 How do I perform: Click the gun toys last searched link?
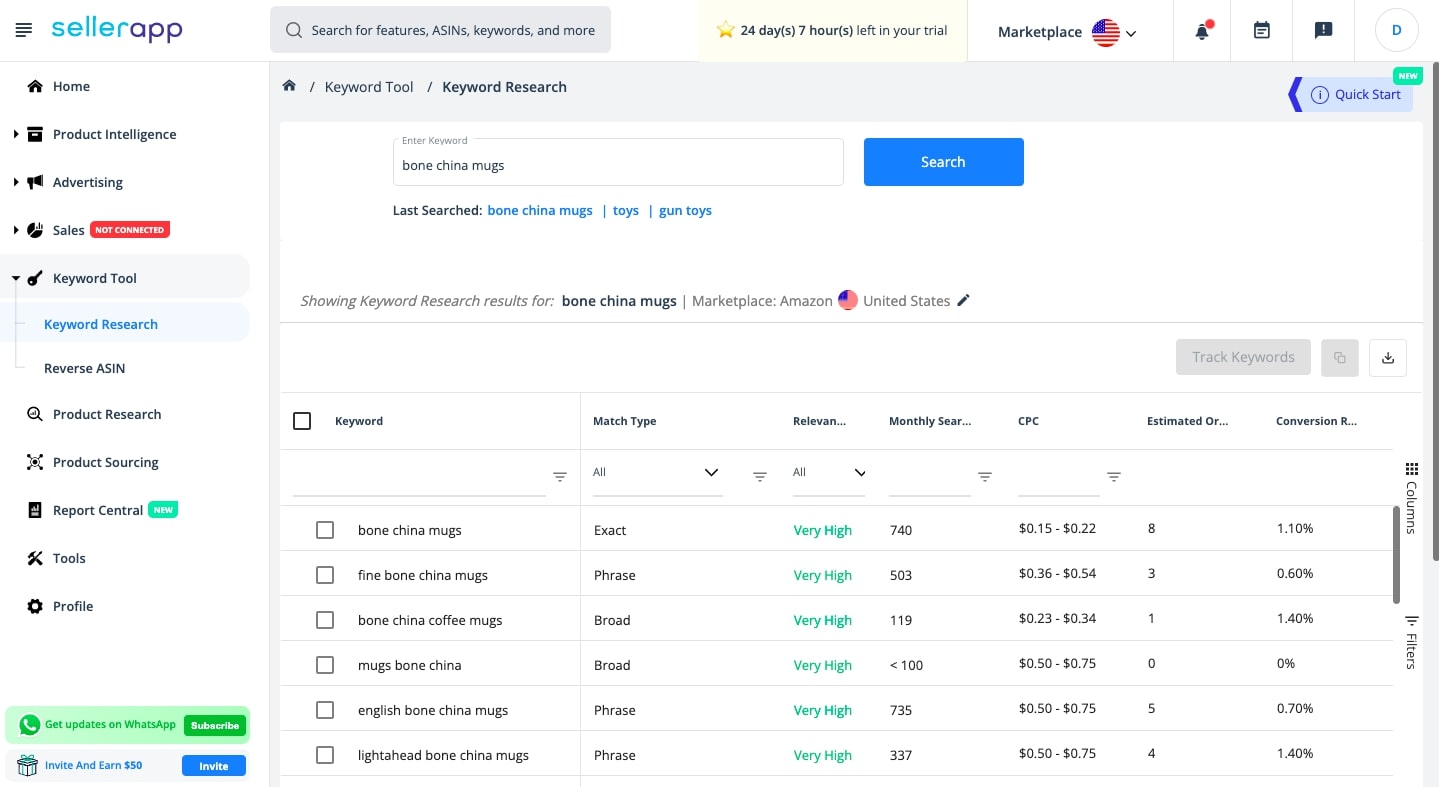coord(685,210)
